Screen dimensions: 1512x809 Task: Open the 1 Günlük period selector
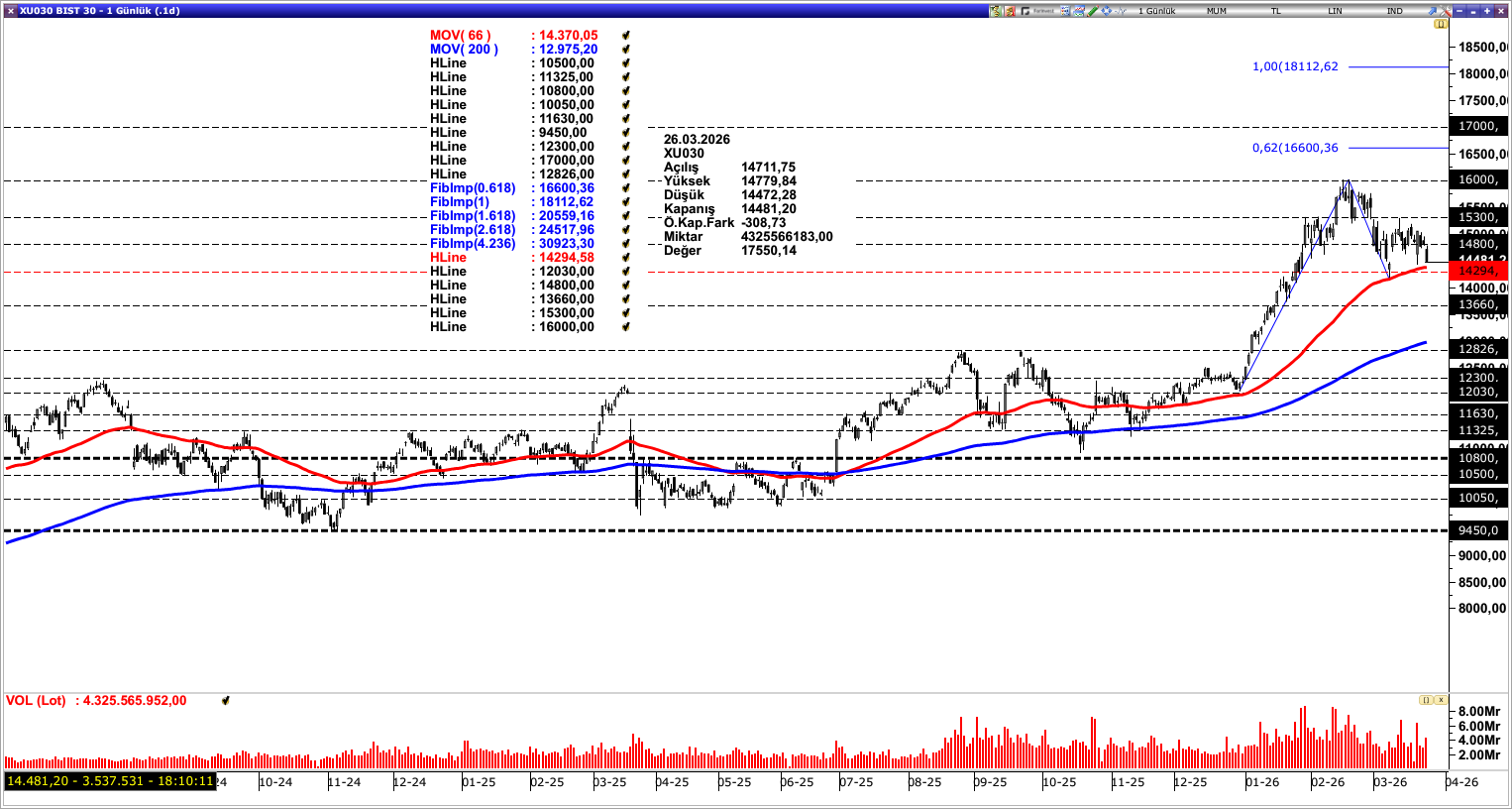coord(1159,10)
